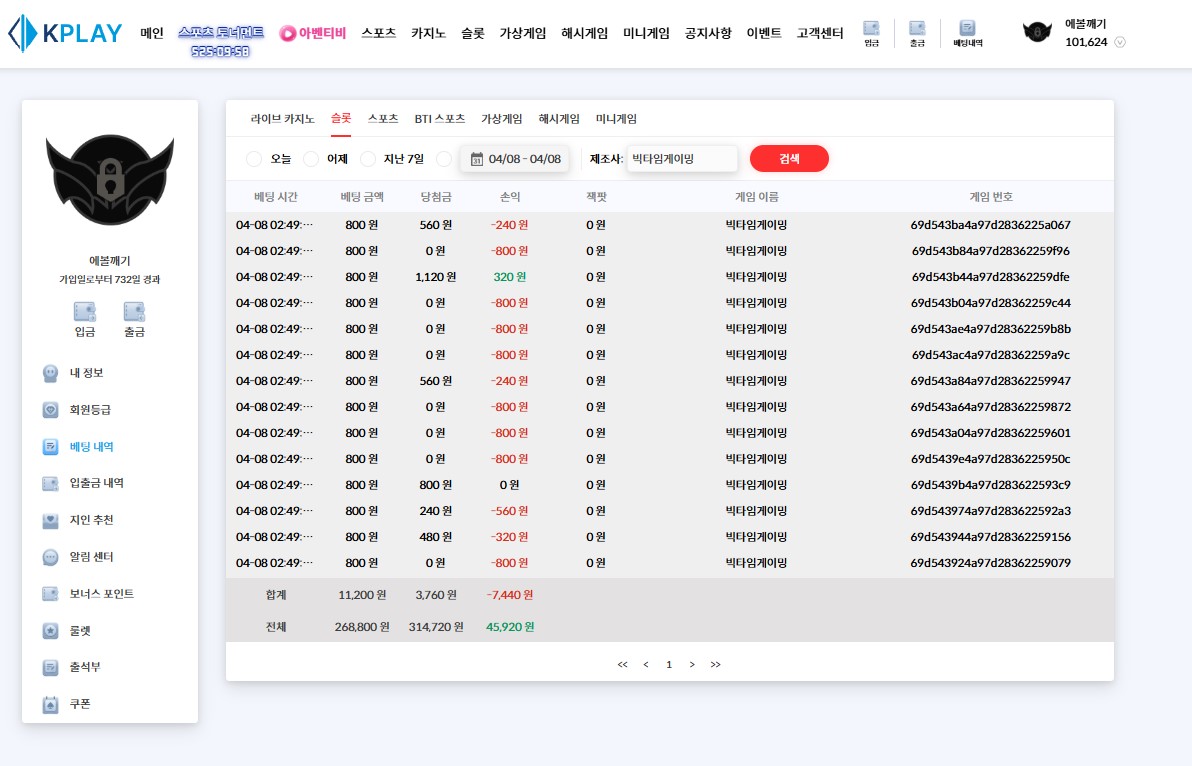Go to the last page with >> arrow
Viewport: 1192px width, 766px height.
tap(715, 664)
